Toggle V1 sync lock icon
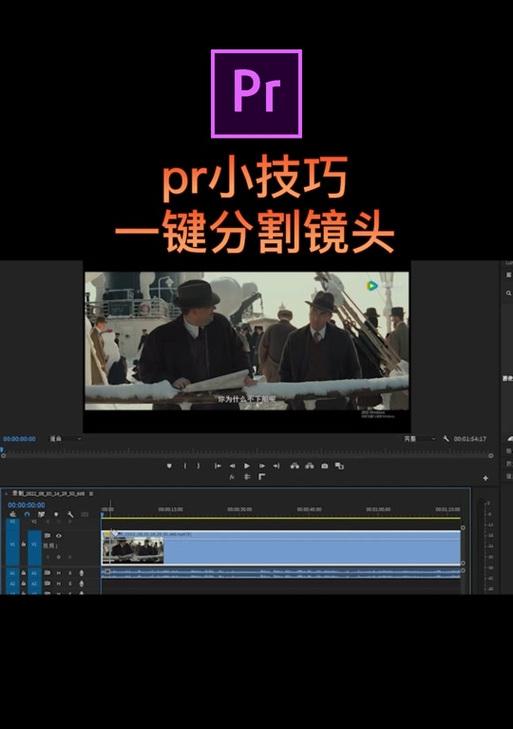The image size is (513, 729). tap(47, 536)
